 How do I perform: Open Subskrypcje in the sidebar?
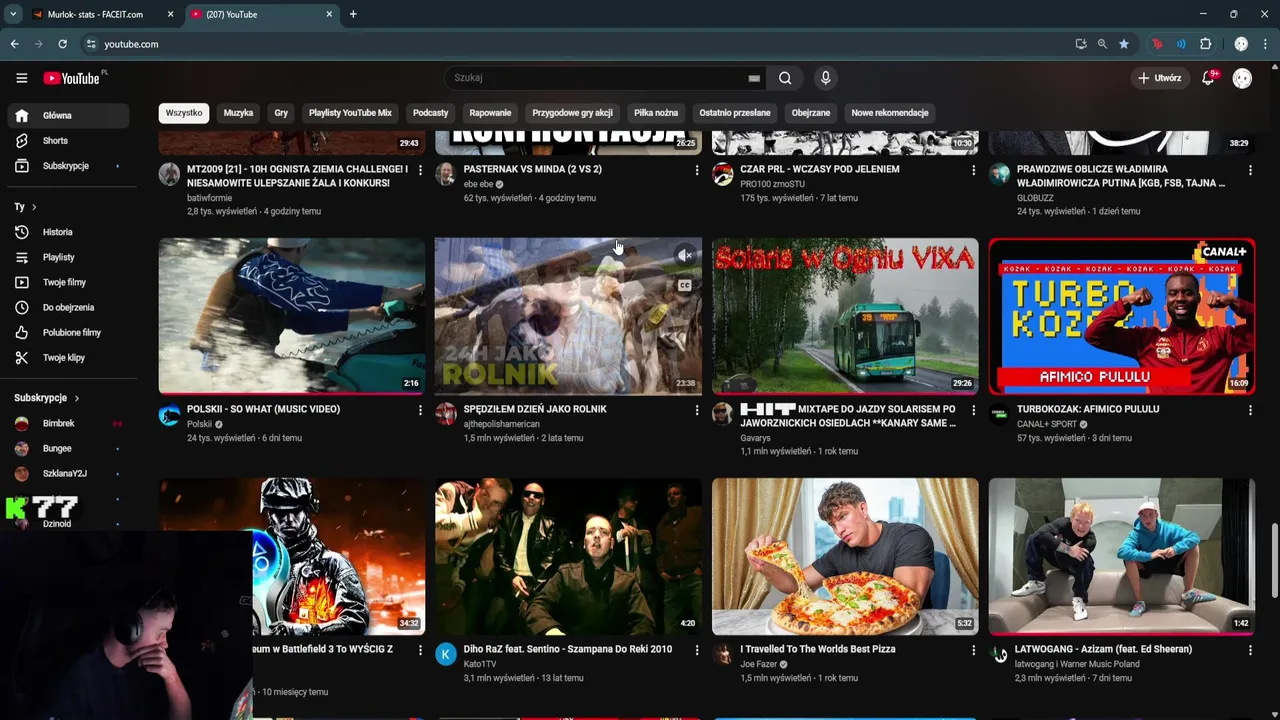[x=69, y=166]
